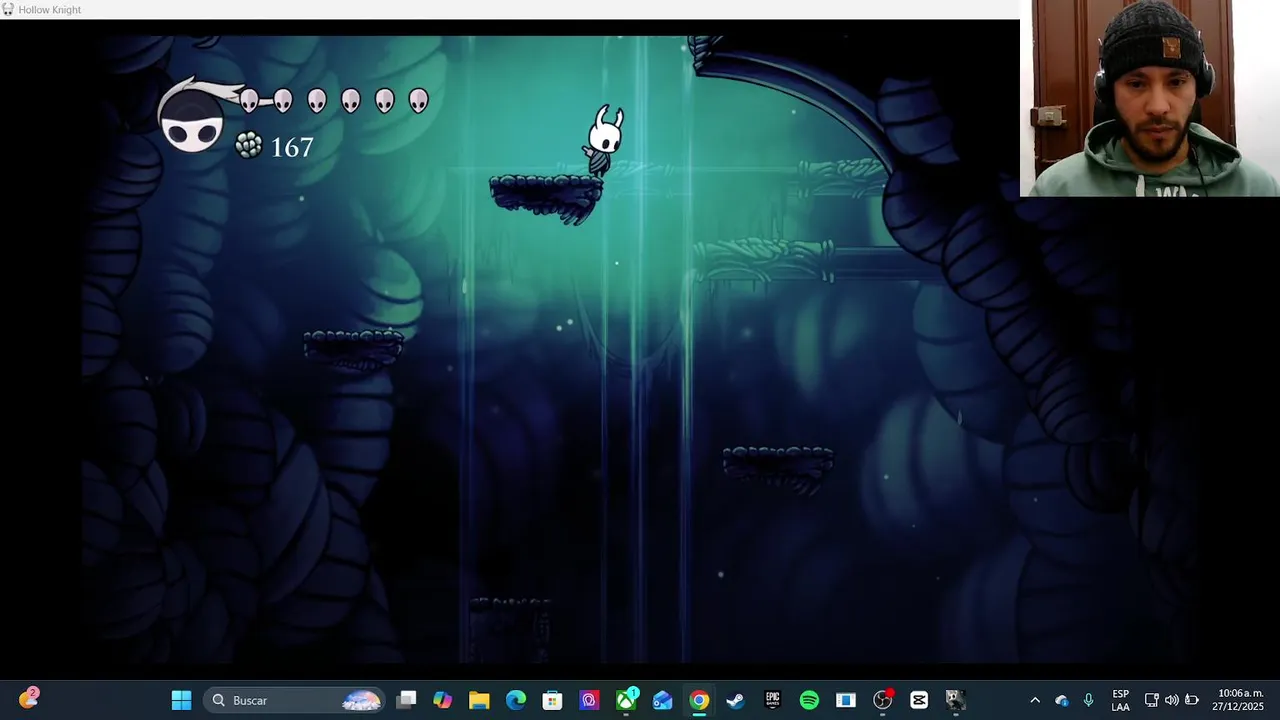Switch to Hollow Knight taskbar icon
The width and height of the screenshot is (1280, 720).
[955, 700]
